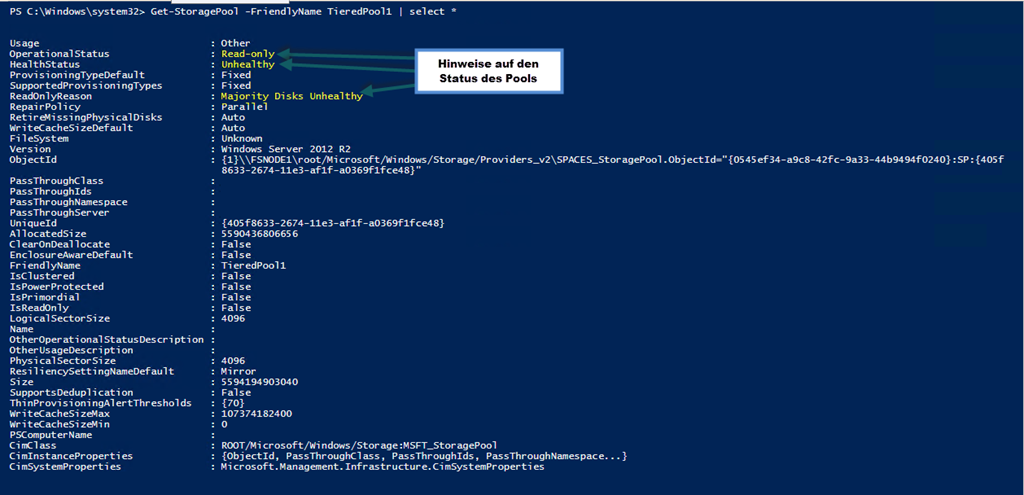Click the AllocatedSize number 5590436806656
Image resolution: width=1024 pixels, height=495 pixels.
260,234
